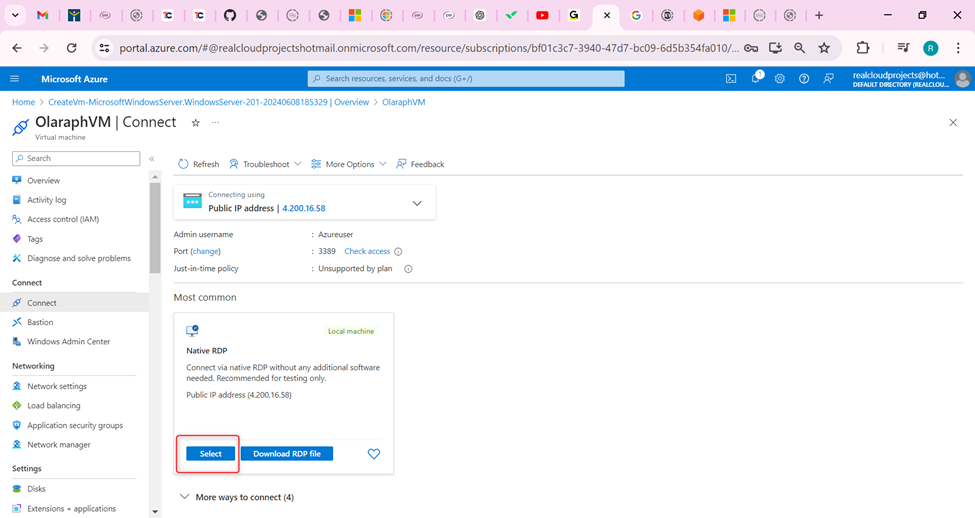The width and height of the screenshot is (975, 518).
Task: Click the Check access link
Action: (367, 252)
